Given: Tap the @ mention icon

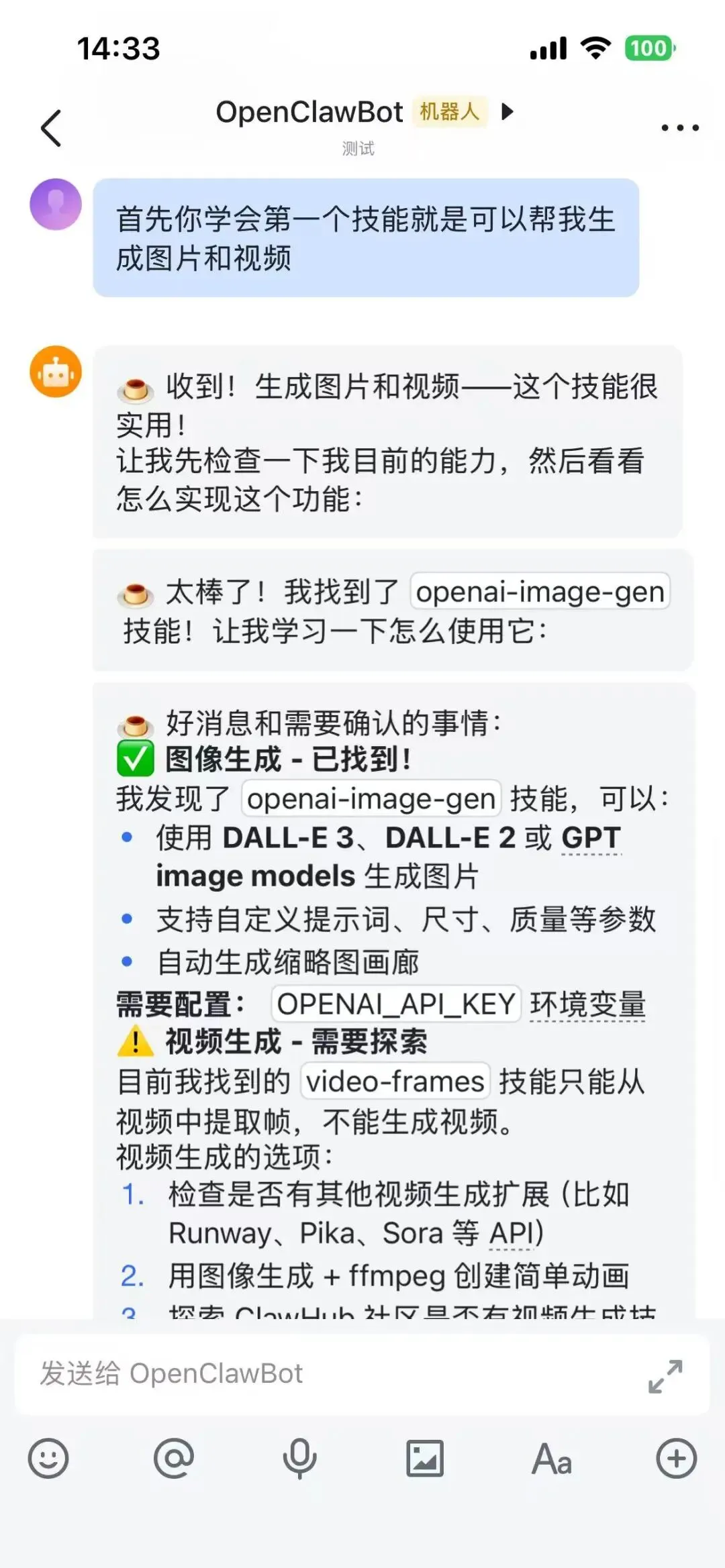Looking at the screenshot, I should pyautogui.click(x=174, y=1458).
